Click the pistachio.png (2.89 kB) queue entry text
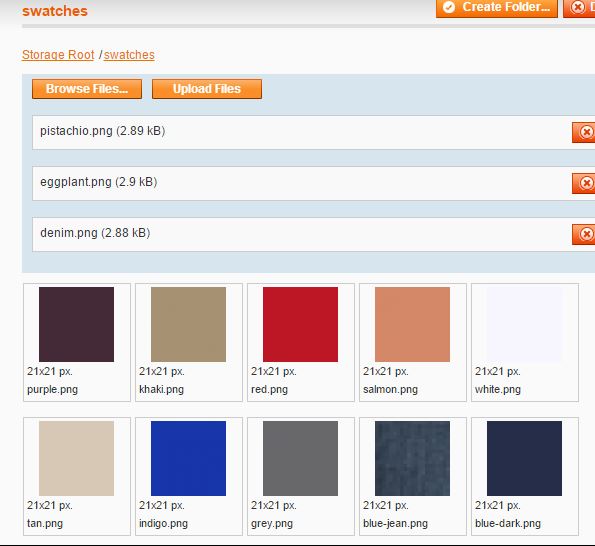595x546 pixels. point(102,131)
